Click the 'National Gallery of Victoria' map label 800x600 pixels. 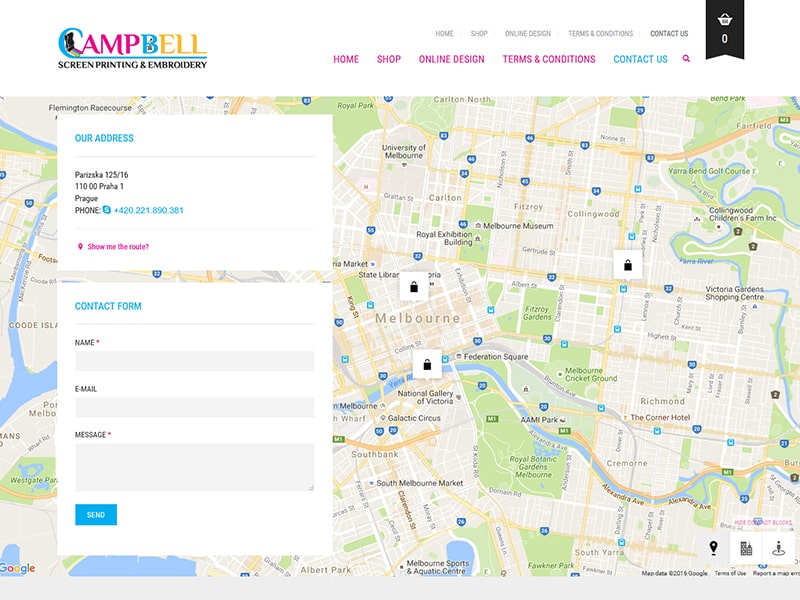coord(426,397)
